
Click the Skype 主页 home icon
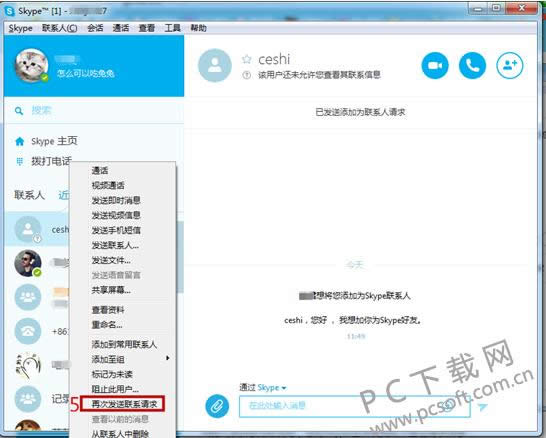[20, 141]
